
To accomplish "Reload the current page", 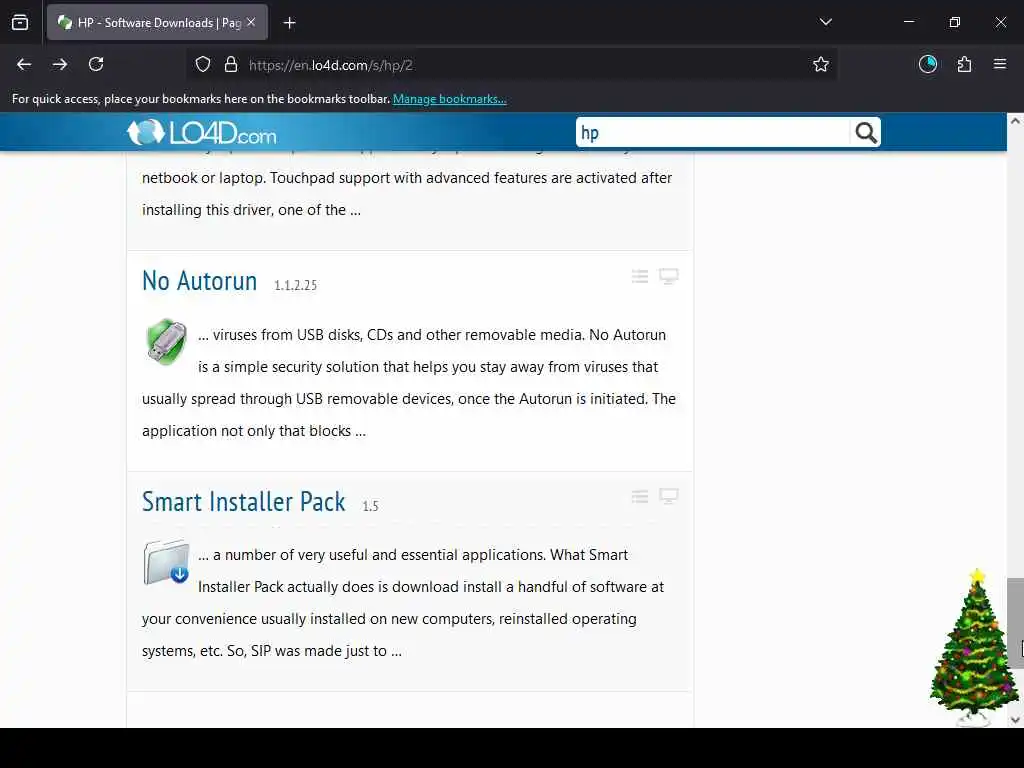I will (96, 64).
